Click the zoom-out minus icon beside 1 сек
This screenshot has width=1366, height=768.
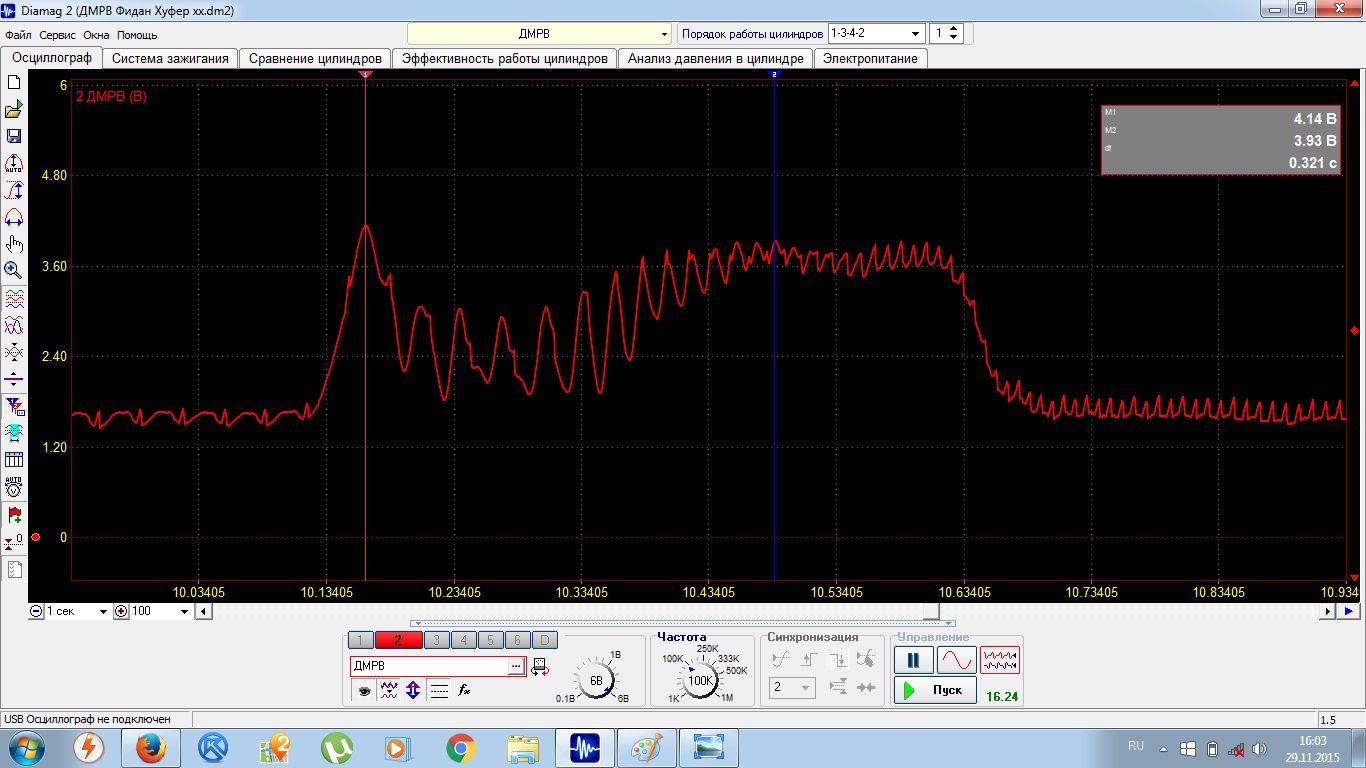(x=37, y=611)
